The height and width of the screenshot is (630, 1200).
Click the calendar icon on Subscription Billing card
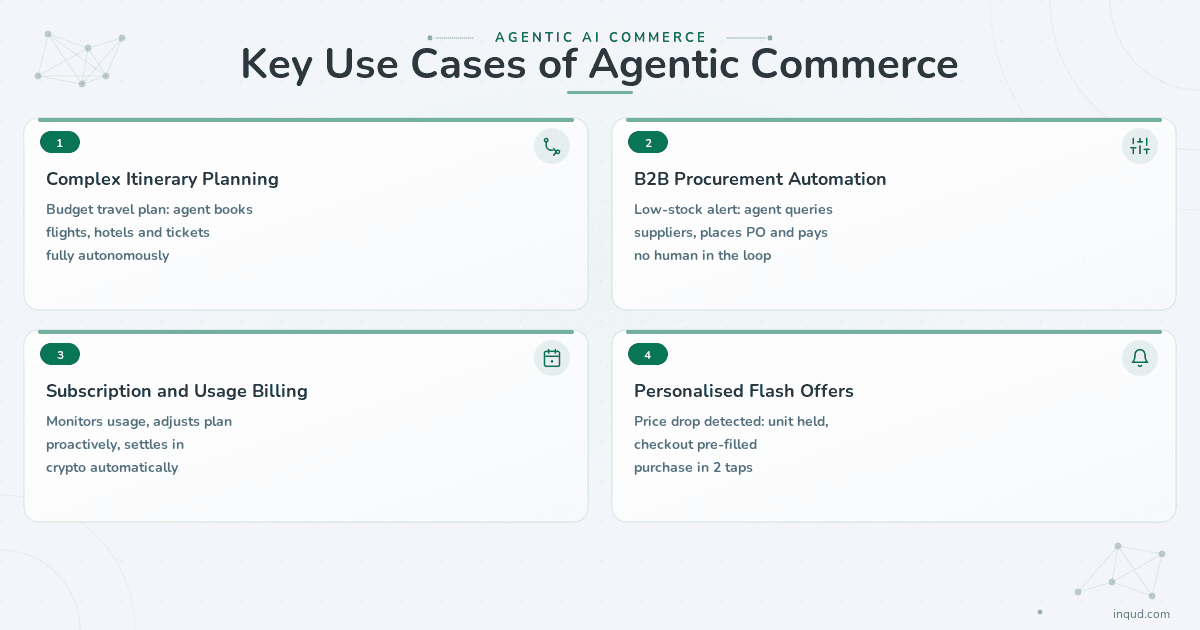pyautogui.click(x=552, y=358)
